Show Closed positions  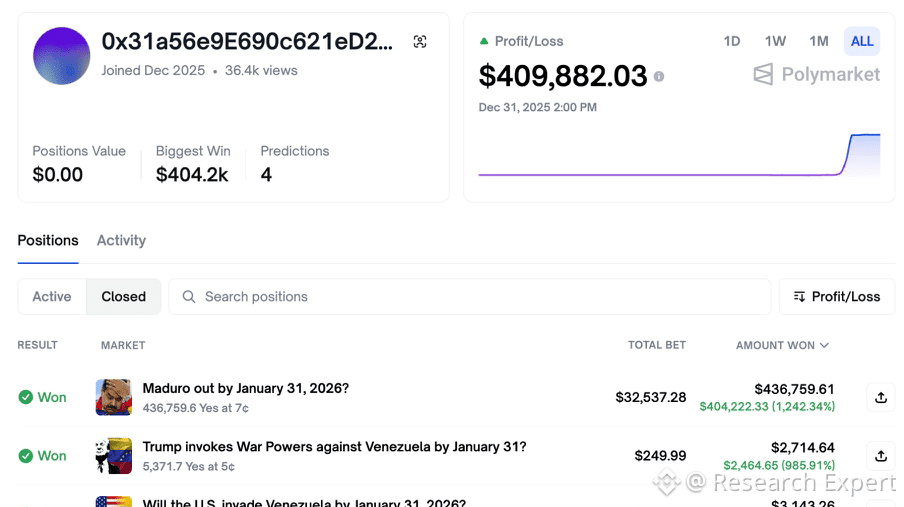124,297
